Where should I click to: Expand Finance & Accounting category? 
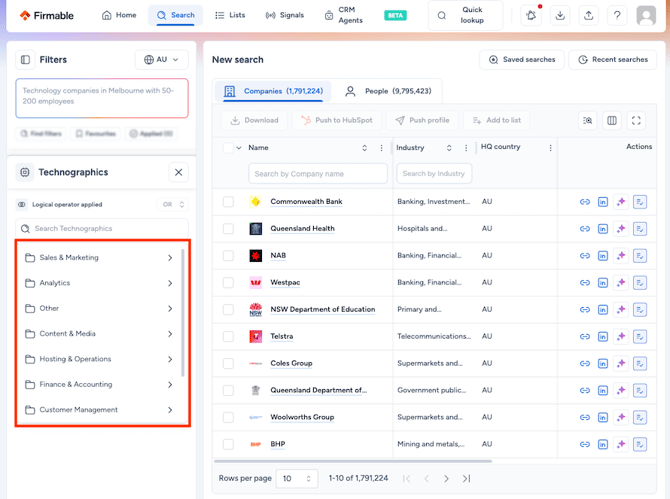(x=99, y=385)
